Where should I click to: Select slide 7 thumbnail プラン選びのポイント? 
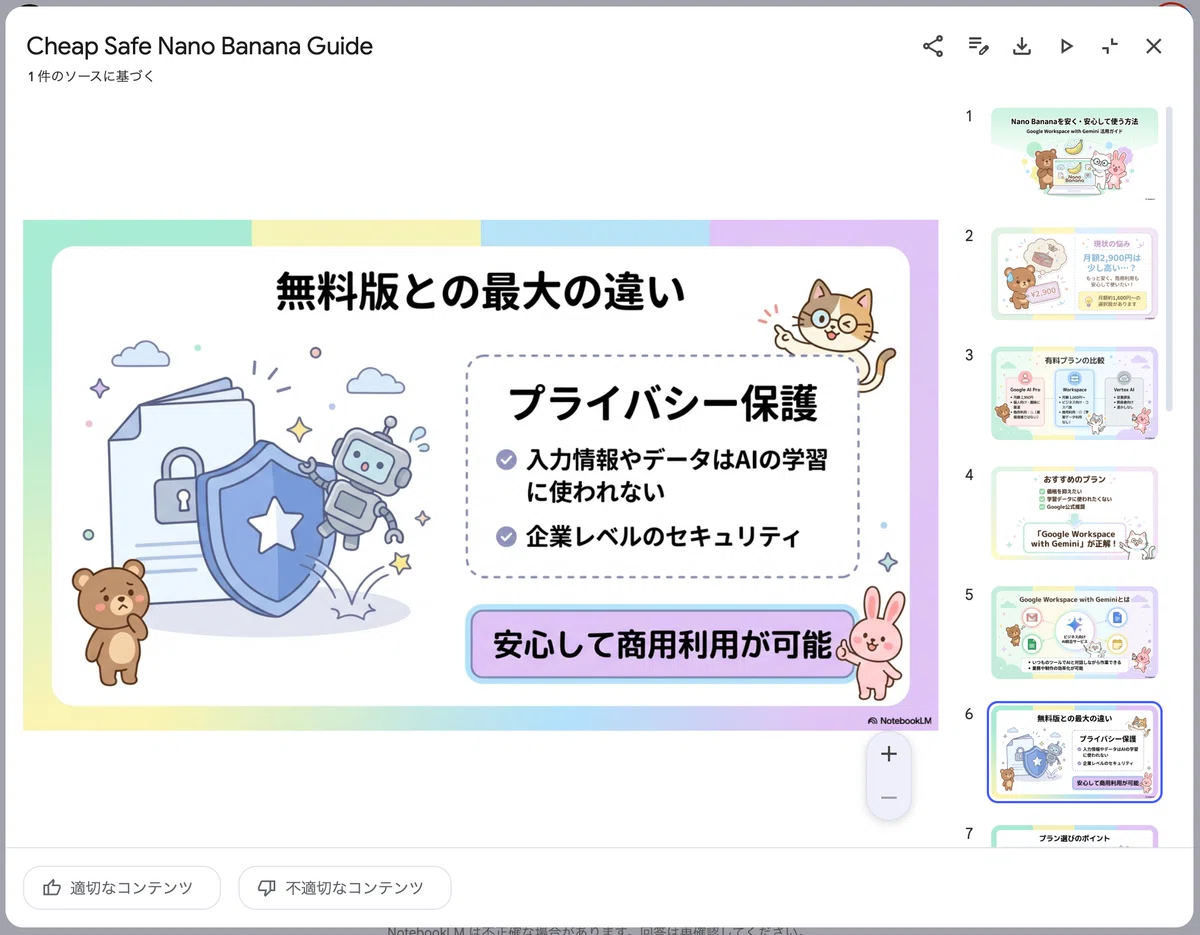(x=1074, y=836)
